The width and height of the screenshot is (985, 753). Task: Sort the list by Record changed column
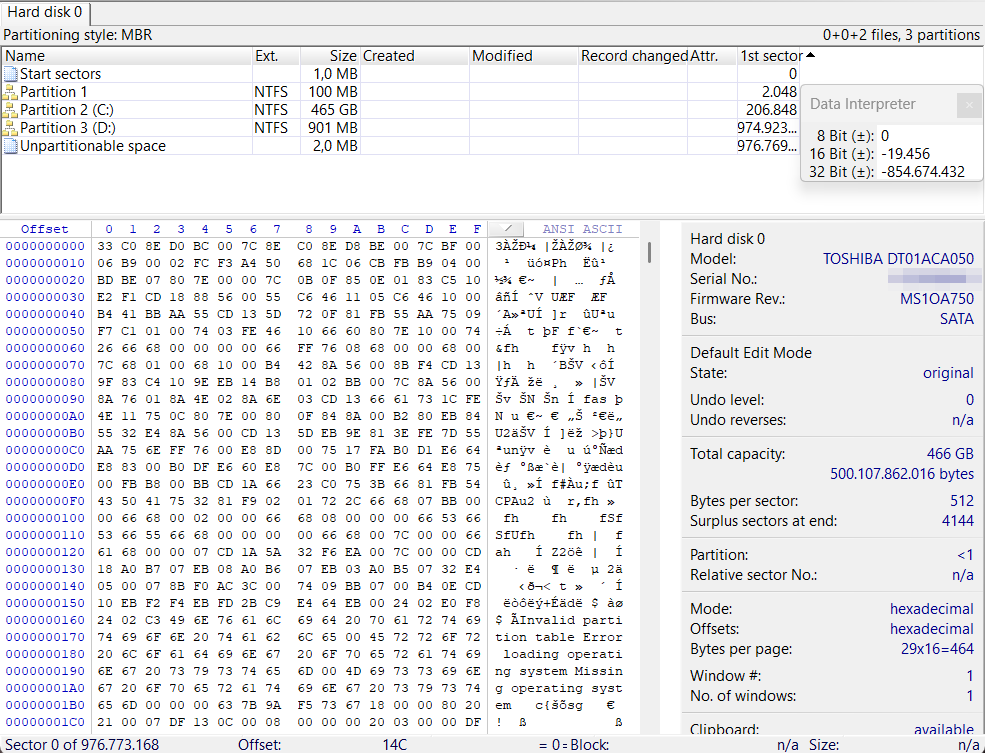[633, 56]
